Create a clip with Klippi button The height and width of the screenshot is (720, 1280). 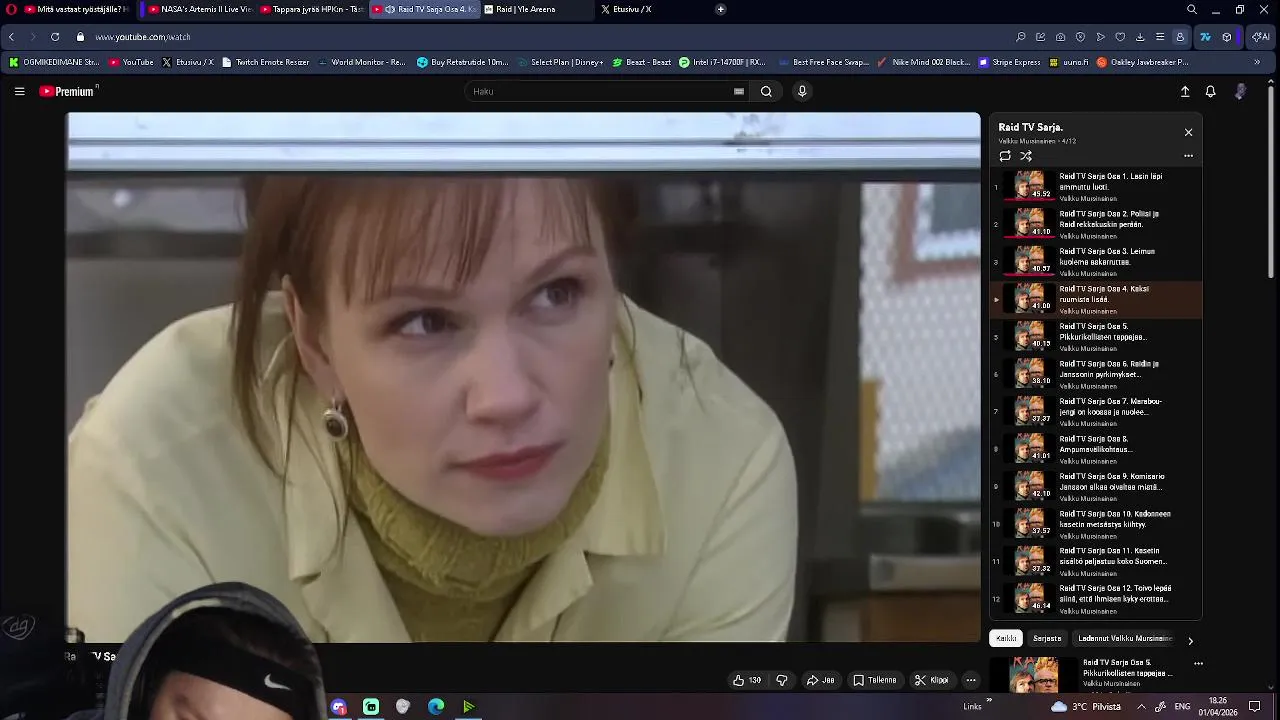click(x=931, y=680)
